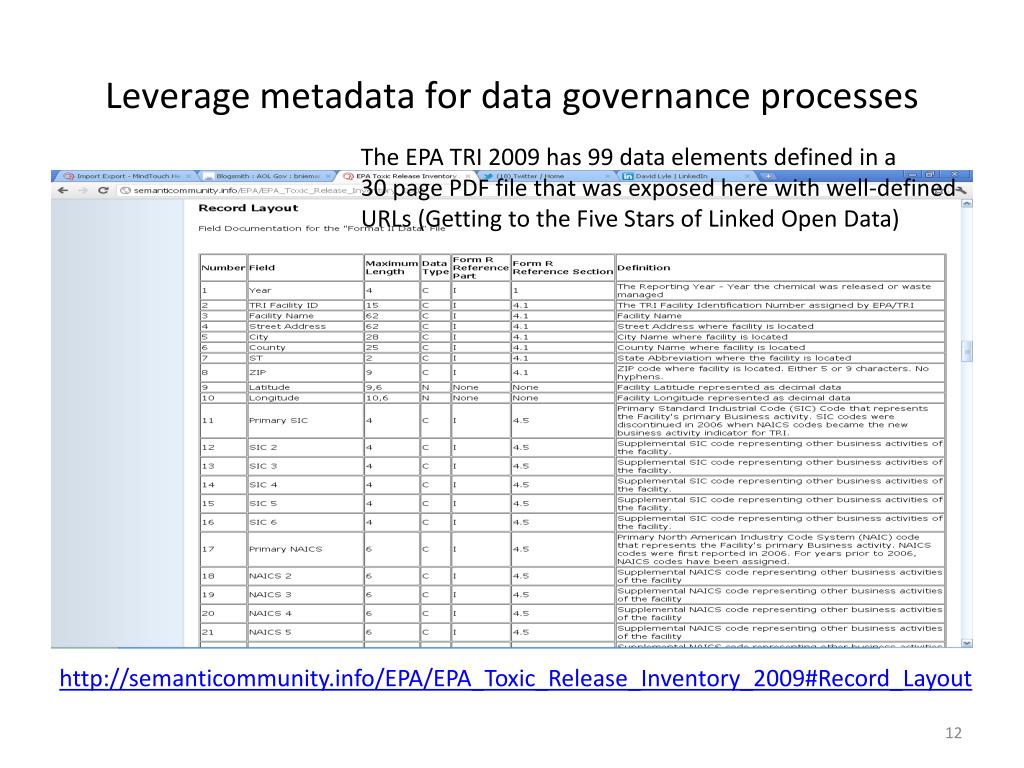The width and height of the screenshot is (1024, 768).
Task: Click the Primary NAICS field cell
Action: click(305, 549)
